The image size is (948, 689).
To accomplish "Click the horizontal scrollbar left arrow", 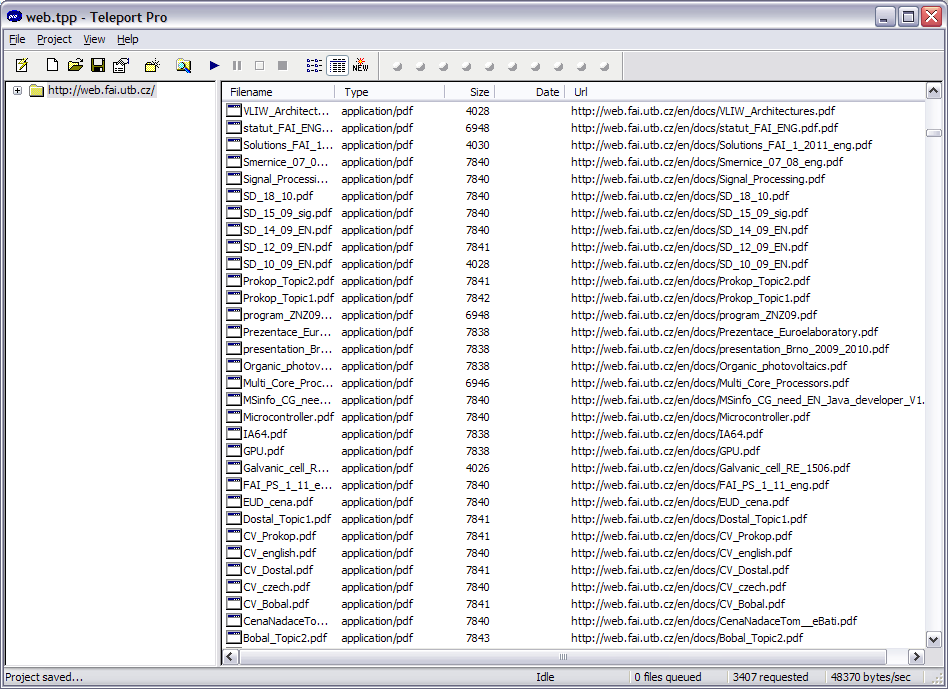I will click(230, 657).
